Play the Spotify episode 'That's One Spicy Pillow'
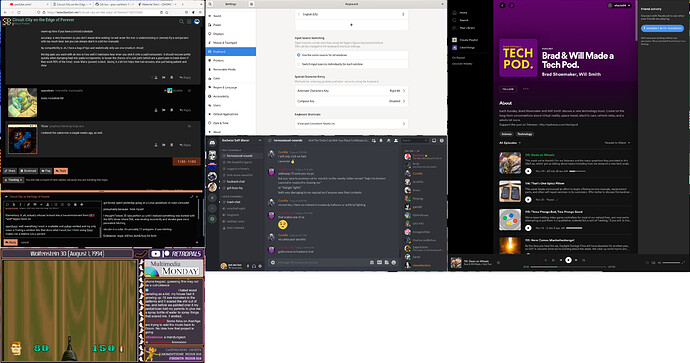 528,199
